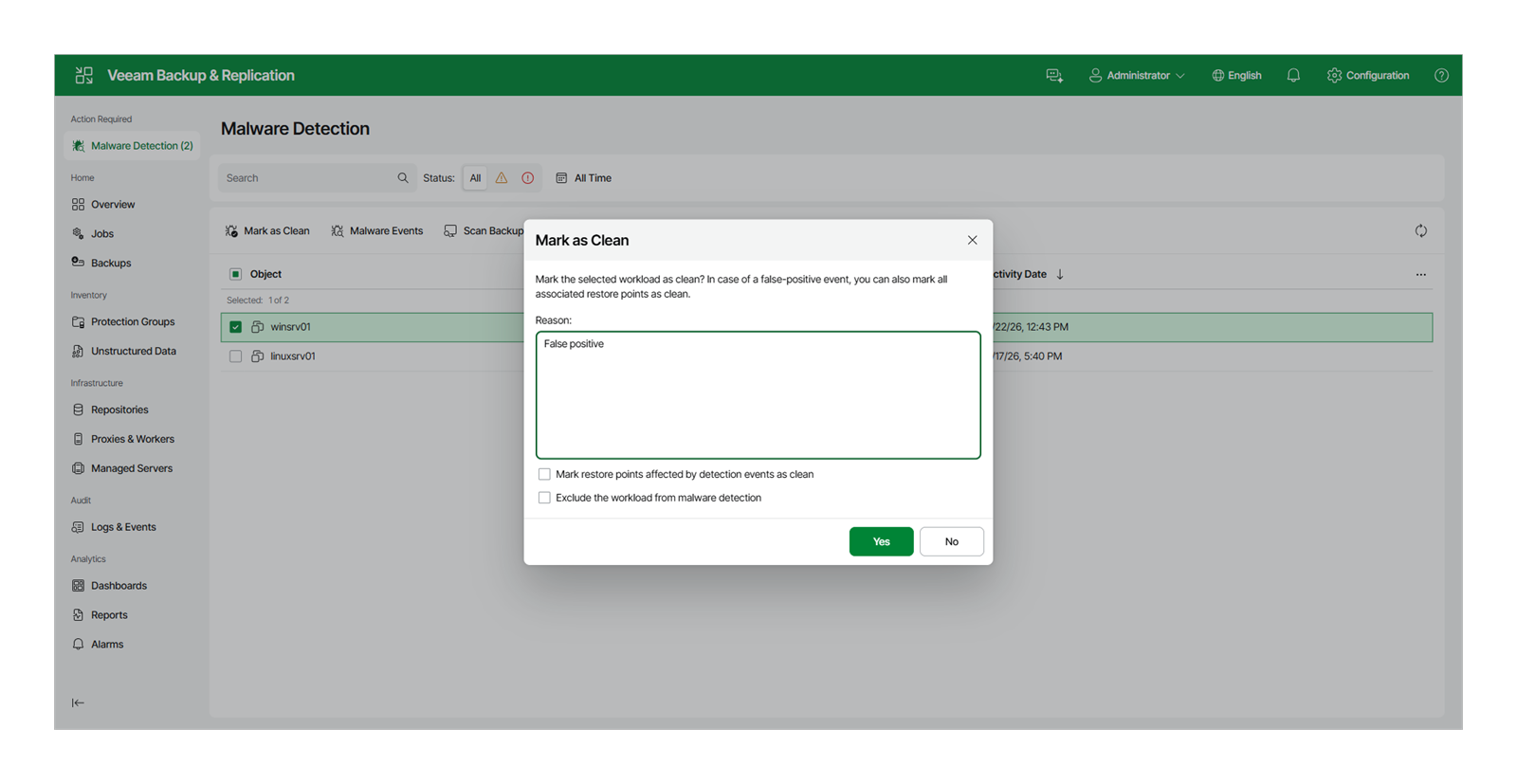Click the refresh icon in the toolbar
This screenshot has height=784, width=1517.
tap(1421, 231)
